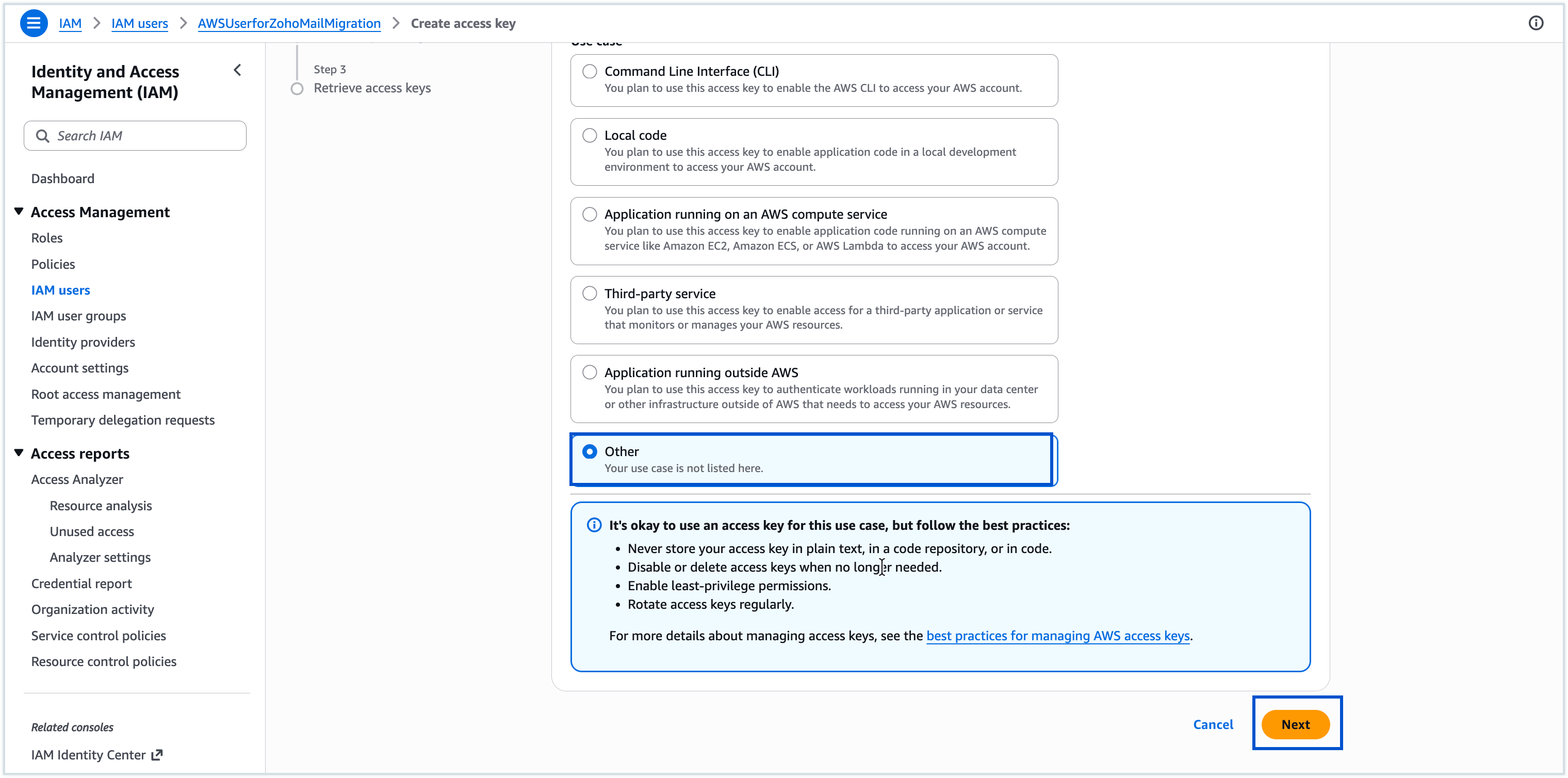Open best practices for managing AWS access keys link

tap(1058, 636)
